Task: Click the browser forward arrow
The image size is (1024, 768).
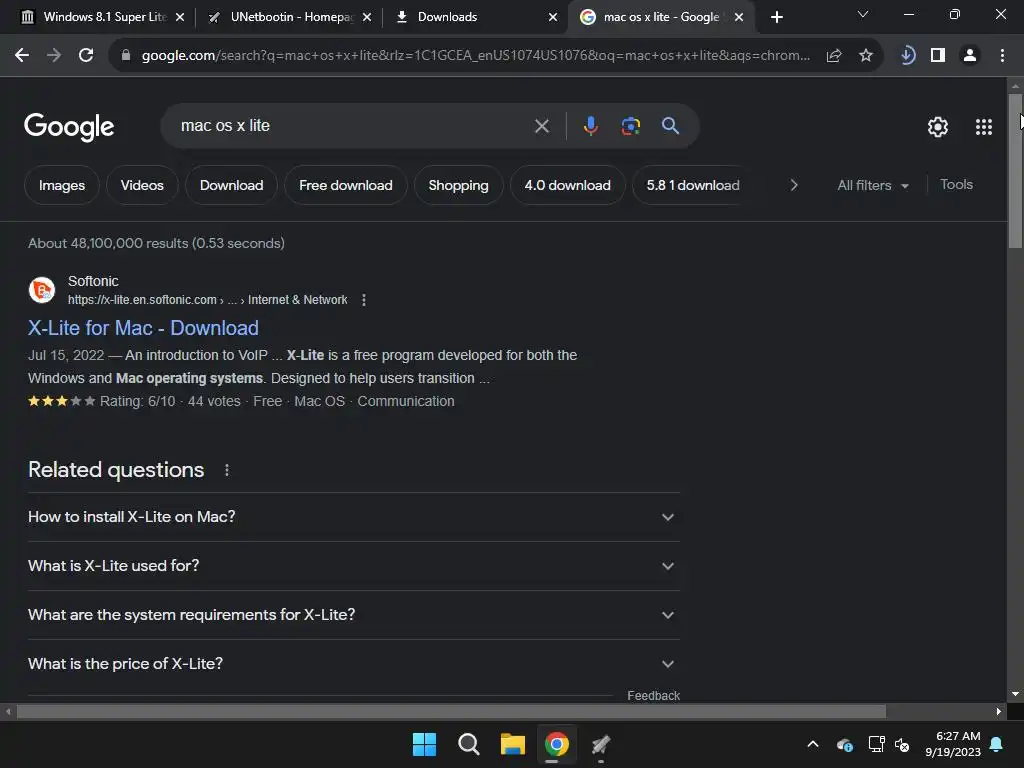Action: tap(54, 56)
